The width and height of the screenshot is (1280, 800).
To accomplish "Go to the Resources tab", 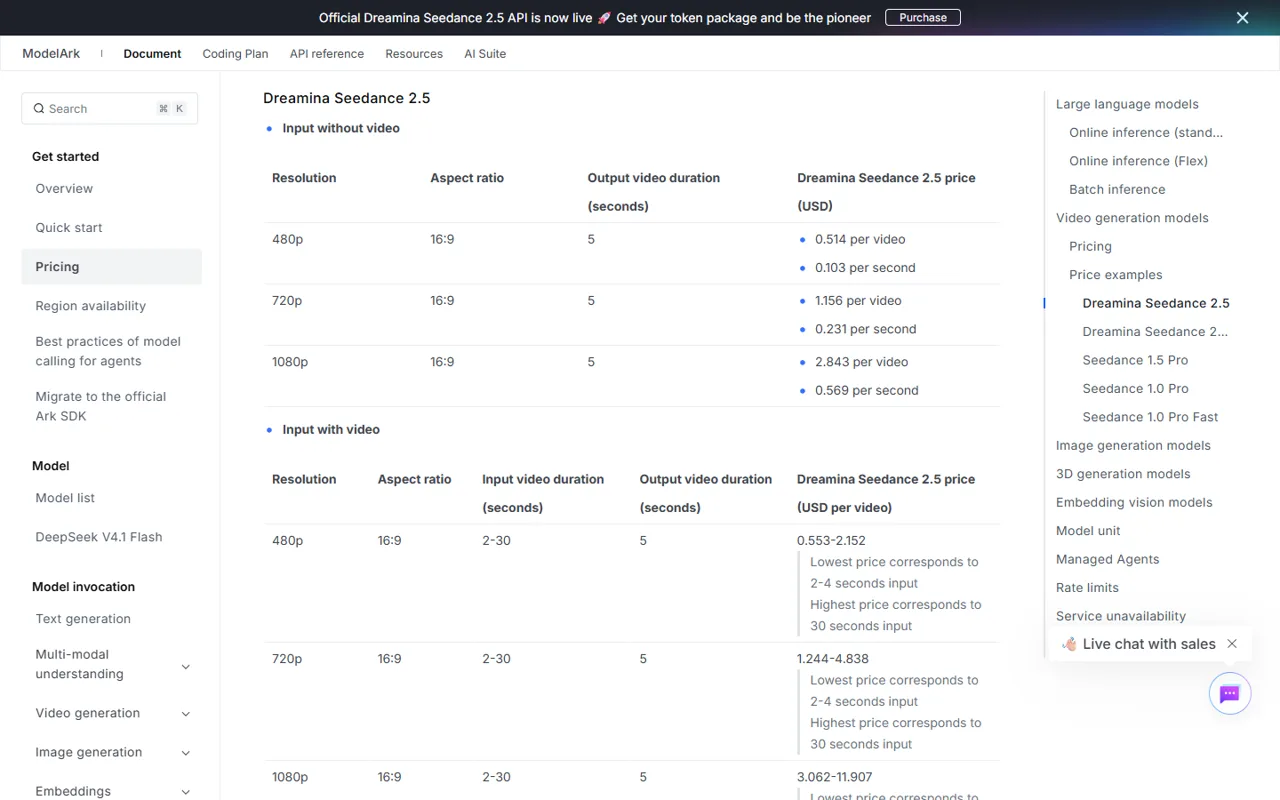I will click(x=414, y=54).
